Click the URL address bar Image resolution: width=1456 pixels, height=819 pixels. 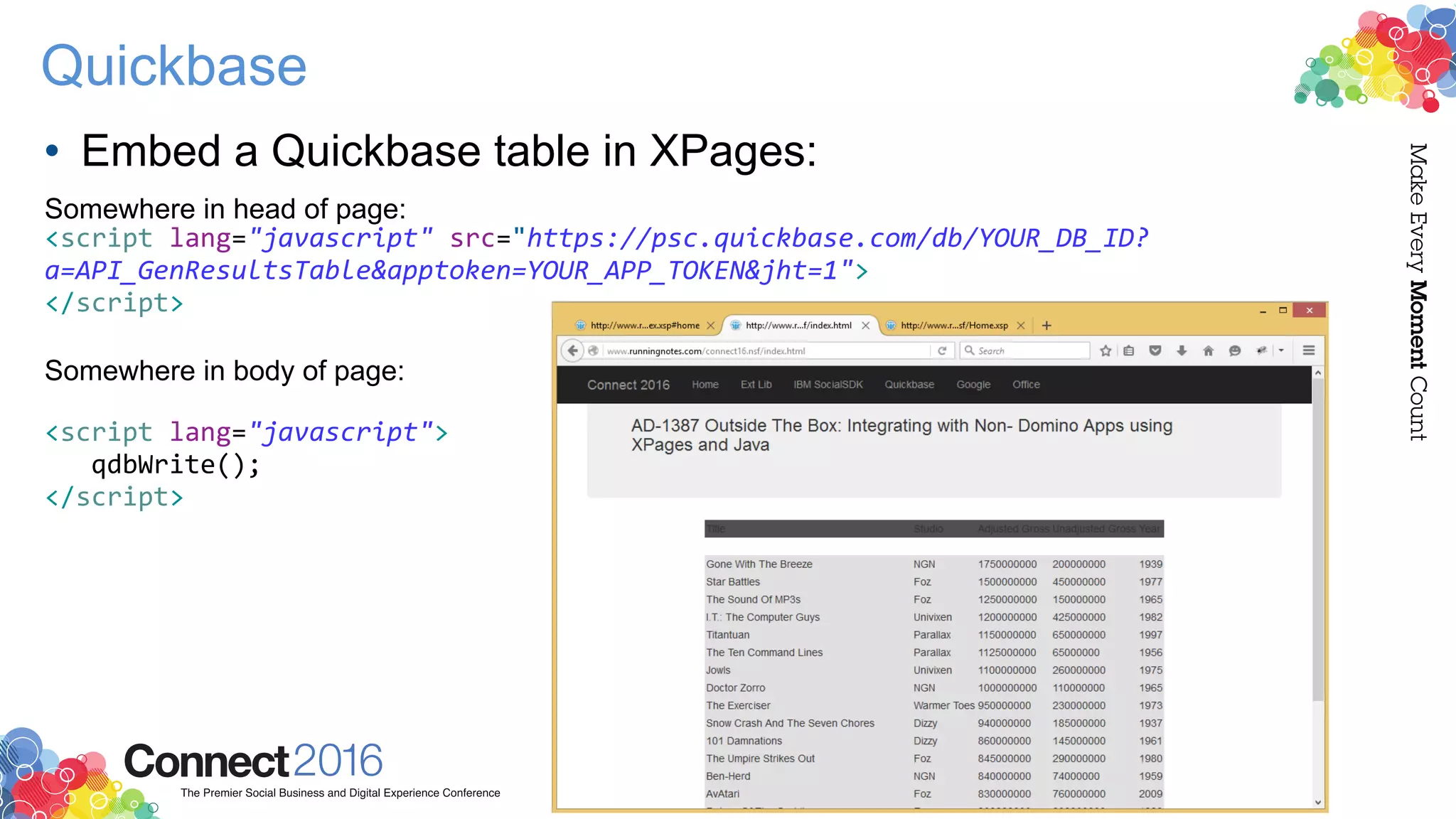(766, 350)
